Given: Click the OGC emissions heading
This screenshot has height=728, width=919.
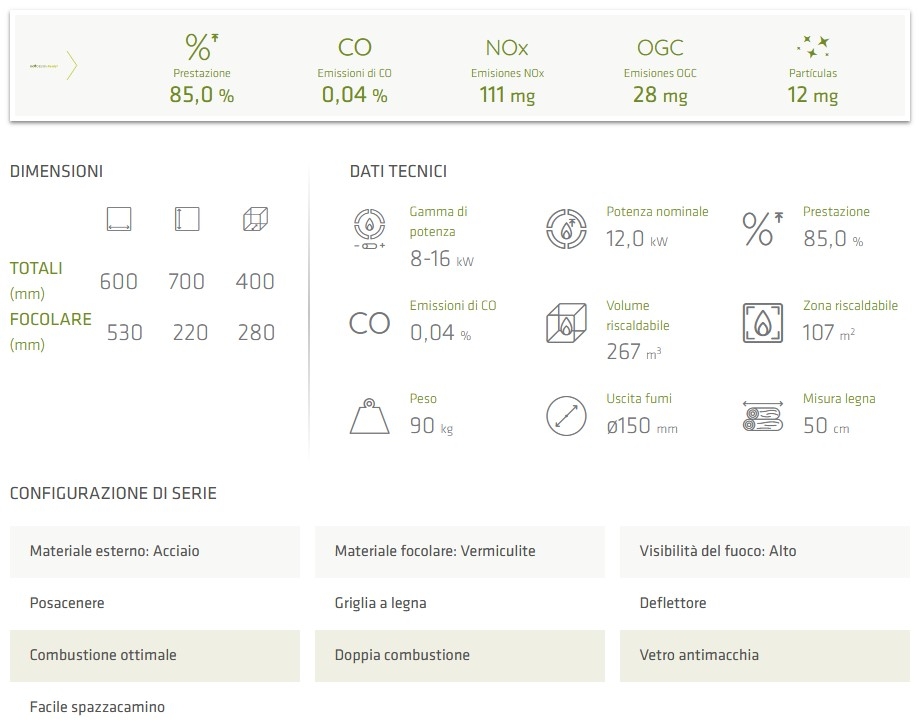Looking at the screenshot, I should [x=660, y=47].
